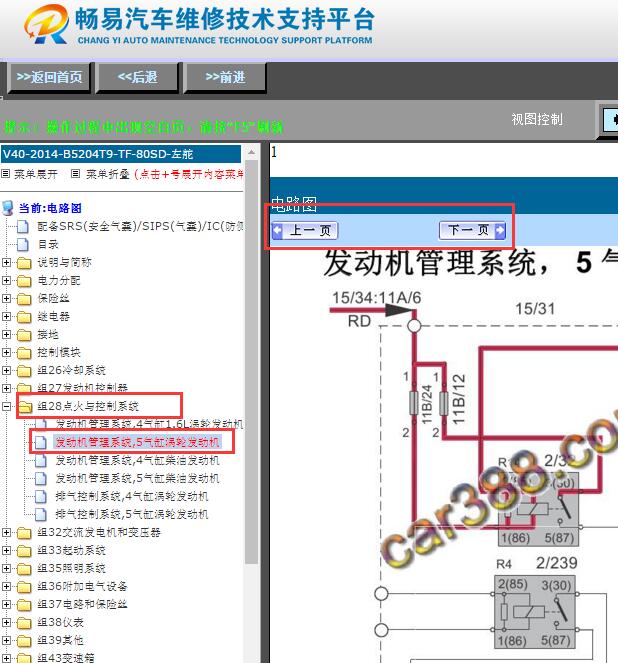618x663 pixels.
Task: Expand the 保险丝 folder node
Action: click(x=6, y=299)
